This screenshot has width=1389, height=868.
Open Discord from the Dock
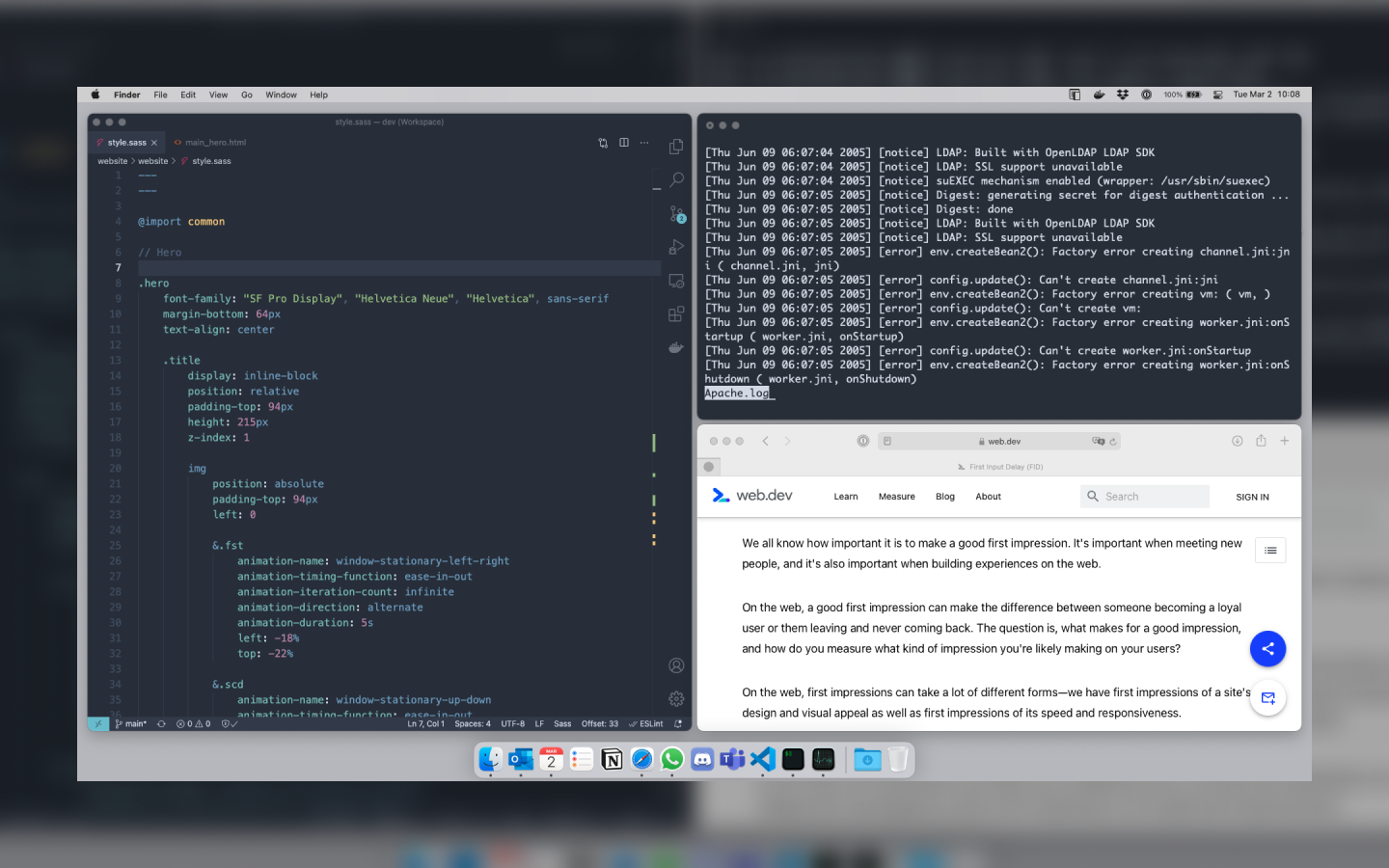(x=702, y=760)
